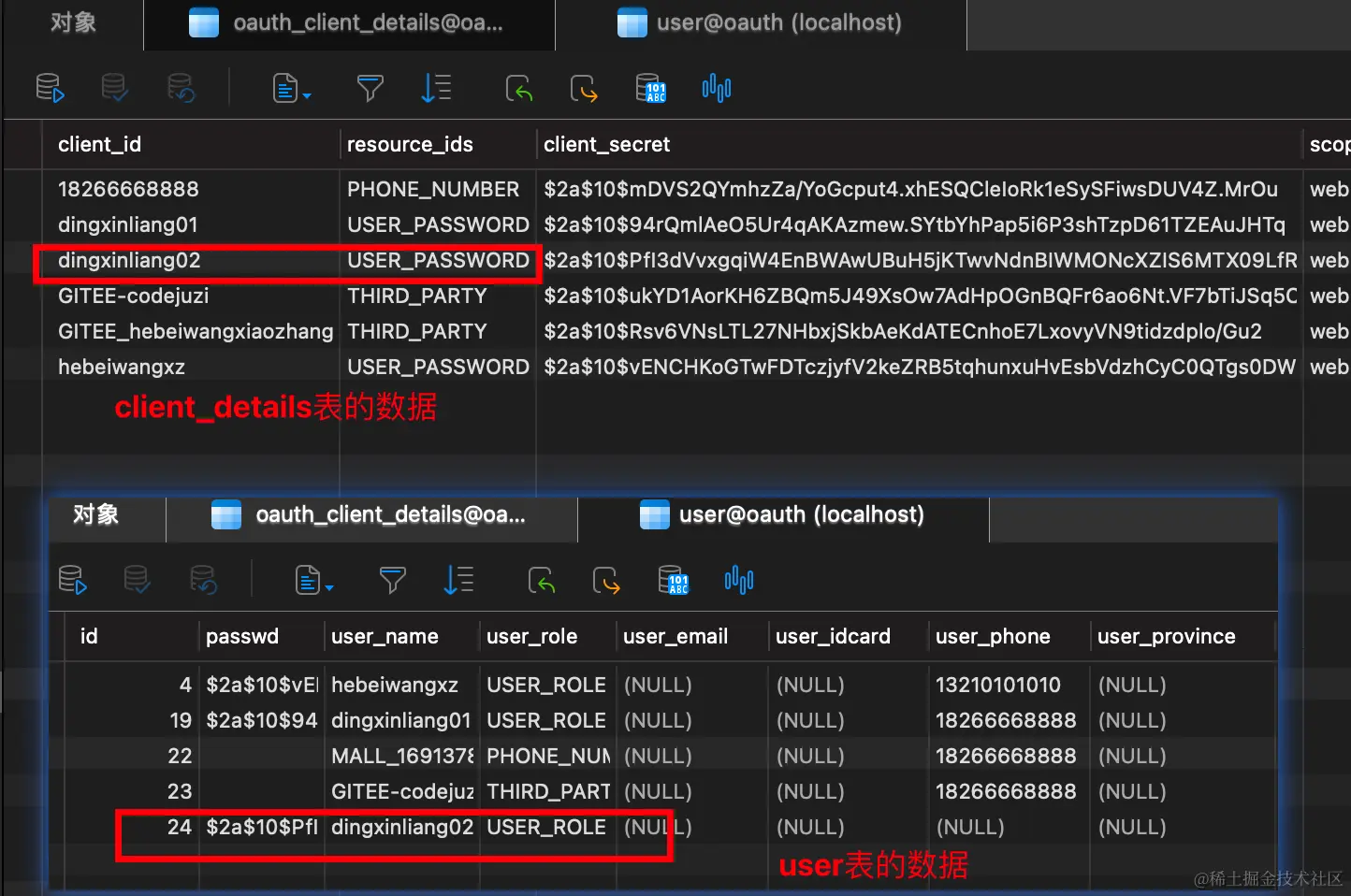
Task: Click data generation 101 icon in the upper toolbar
Action: click(x=650, y=88)
